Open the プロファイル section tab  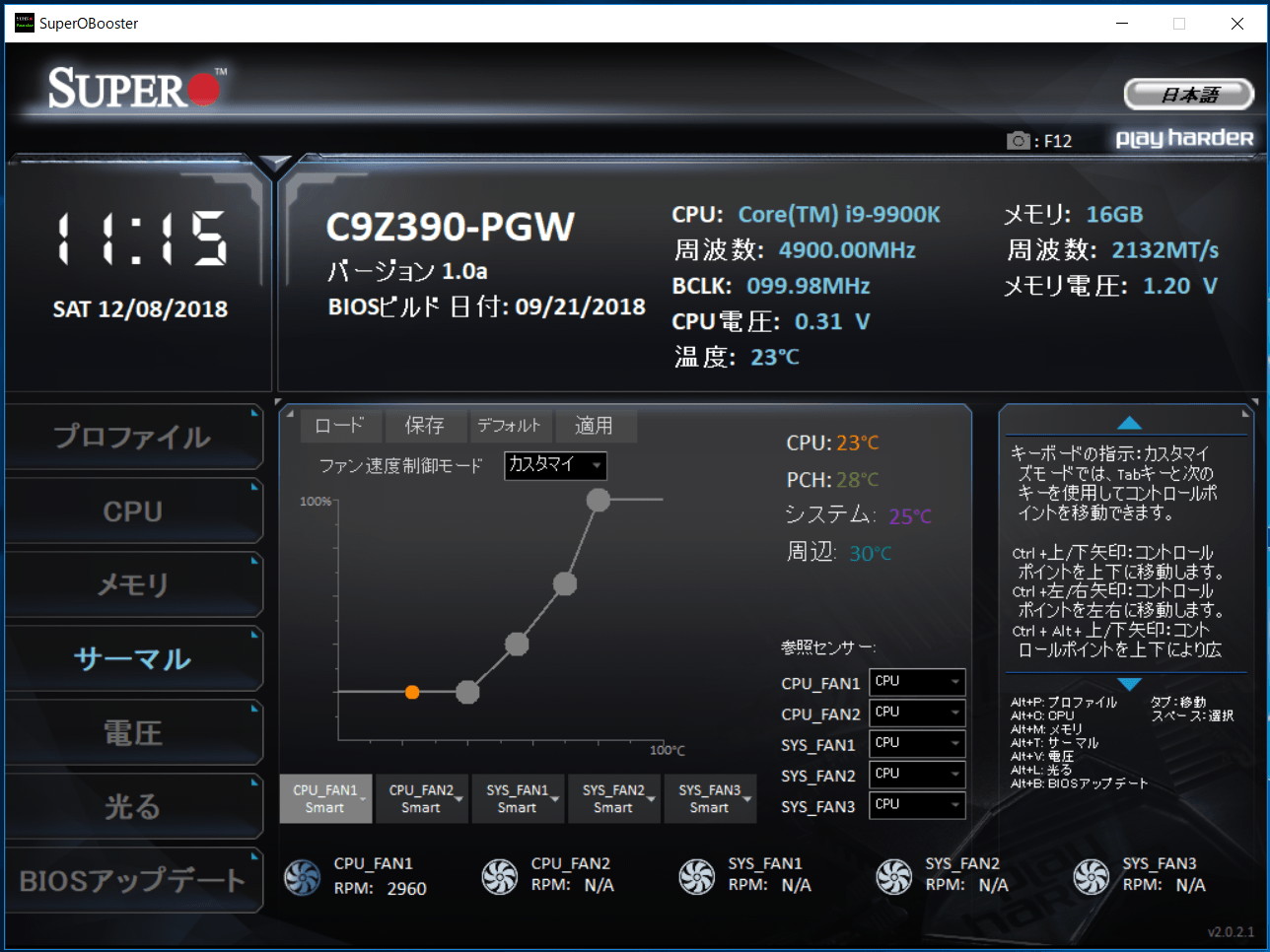point(133,437)
